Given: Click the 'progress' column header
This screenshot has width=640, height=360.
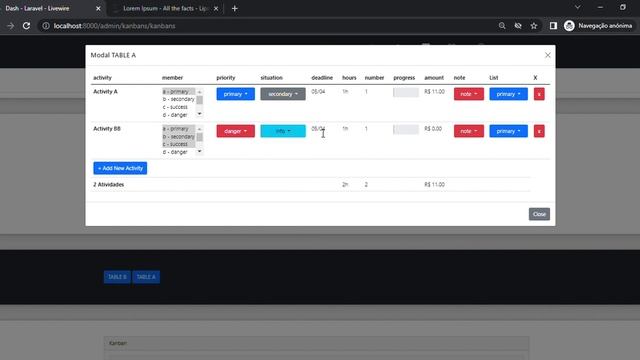Looking at the screenshot, I should 404,78.
